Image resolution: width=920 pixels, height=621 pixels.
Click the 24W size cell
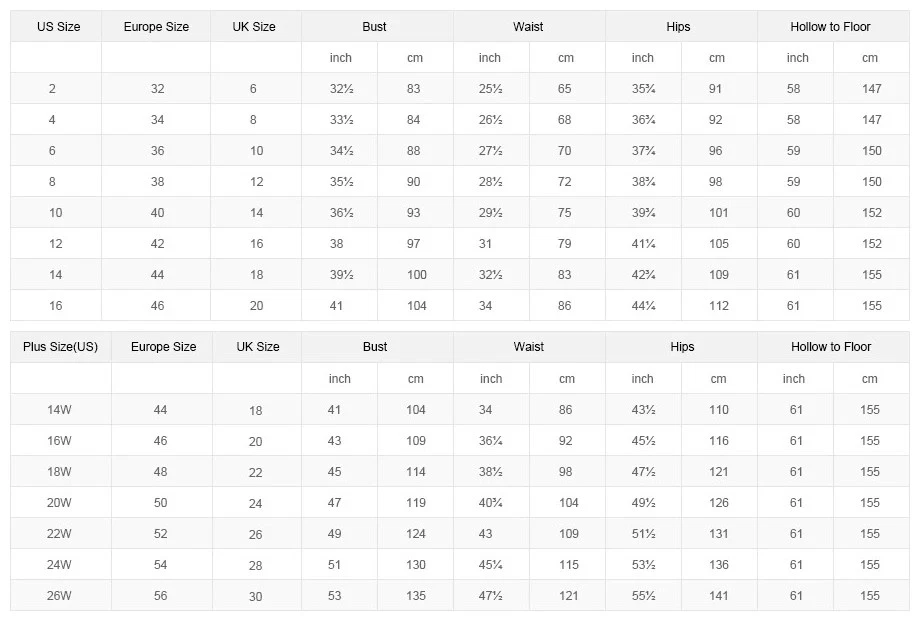(59, 565)
